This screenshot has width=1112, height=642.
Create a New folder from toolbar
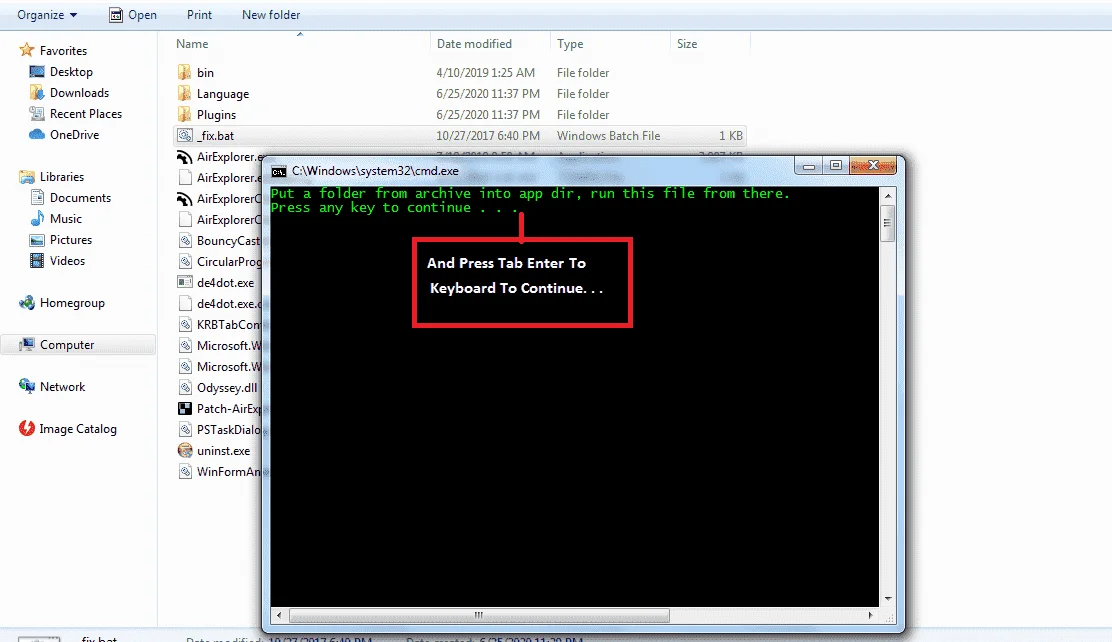[271, 15]
